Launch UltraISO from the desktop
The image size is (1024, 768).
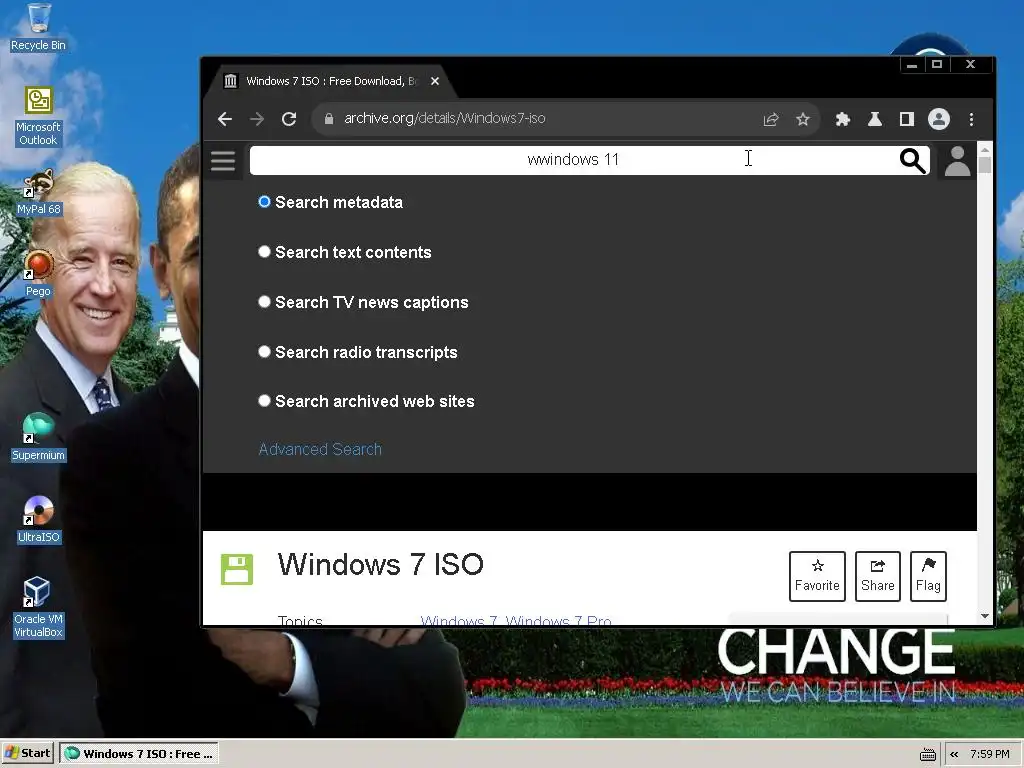pyautogui.click(x=38, y=520)
